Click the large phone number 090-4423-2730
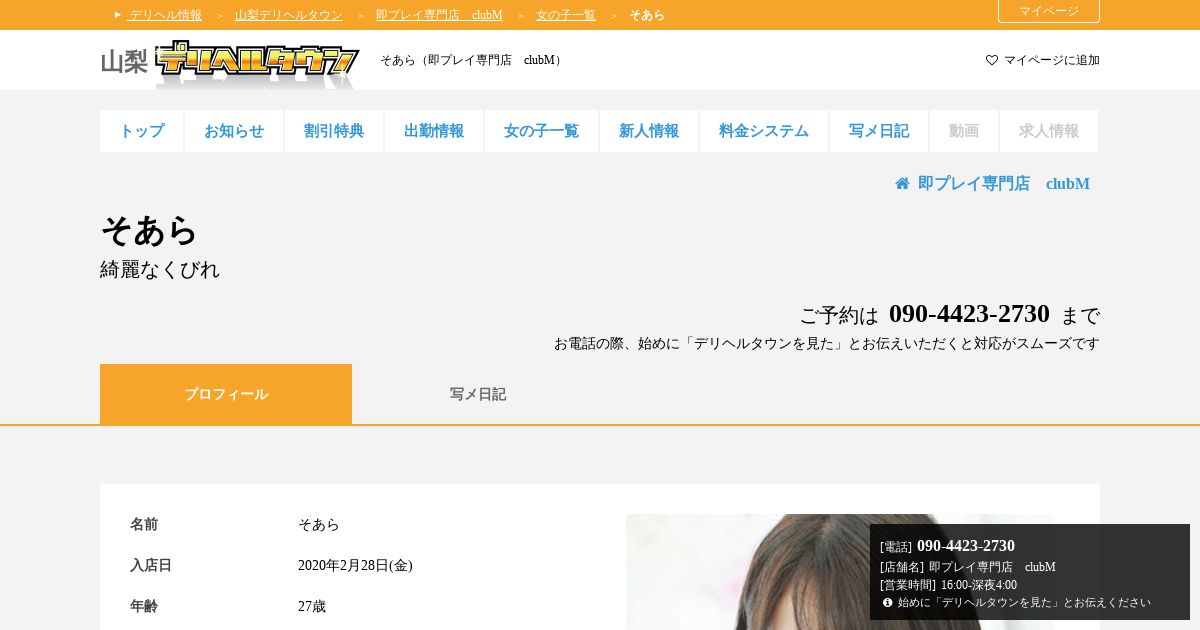Viewport: 1200px width, 630px height. 969,314
